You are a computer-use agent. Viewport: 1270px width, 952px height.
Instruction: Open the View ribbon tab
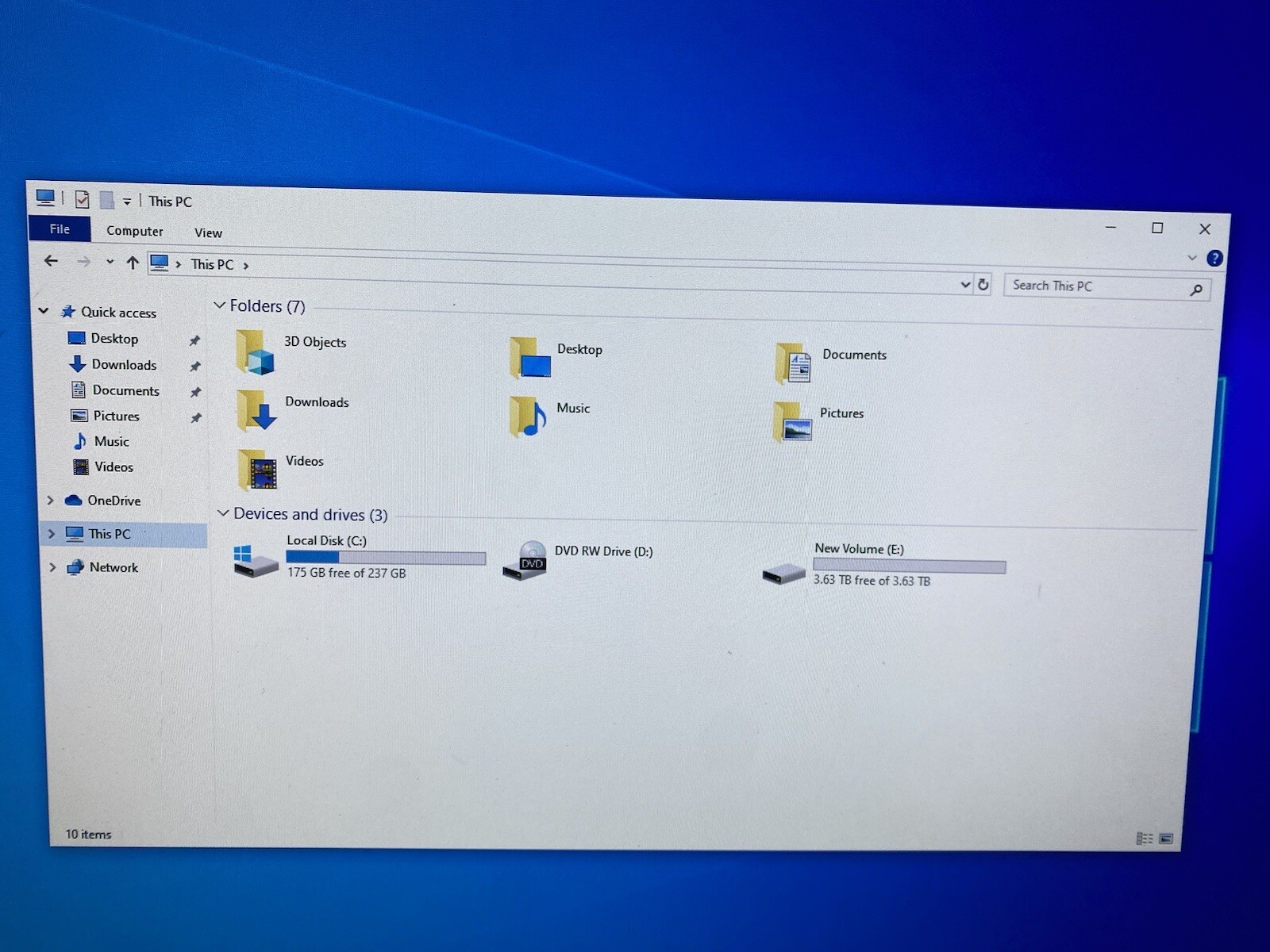208,232
